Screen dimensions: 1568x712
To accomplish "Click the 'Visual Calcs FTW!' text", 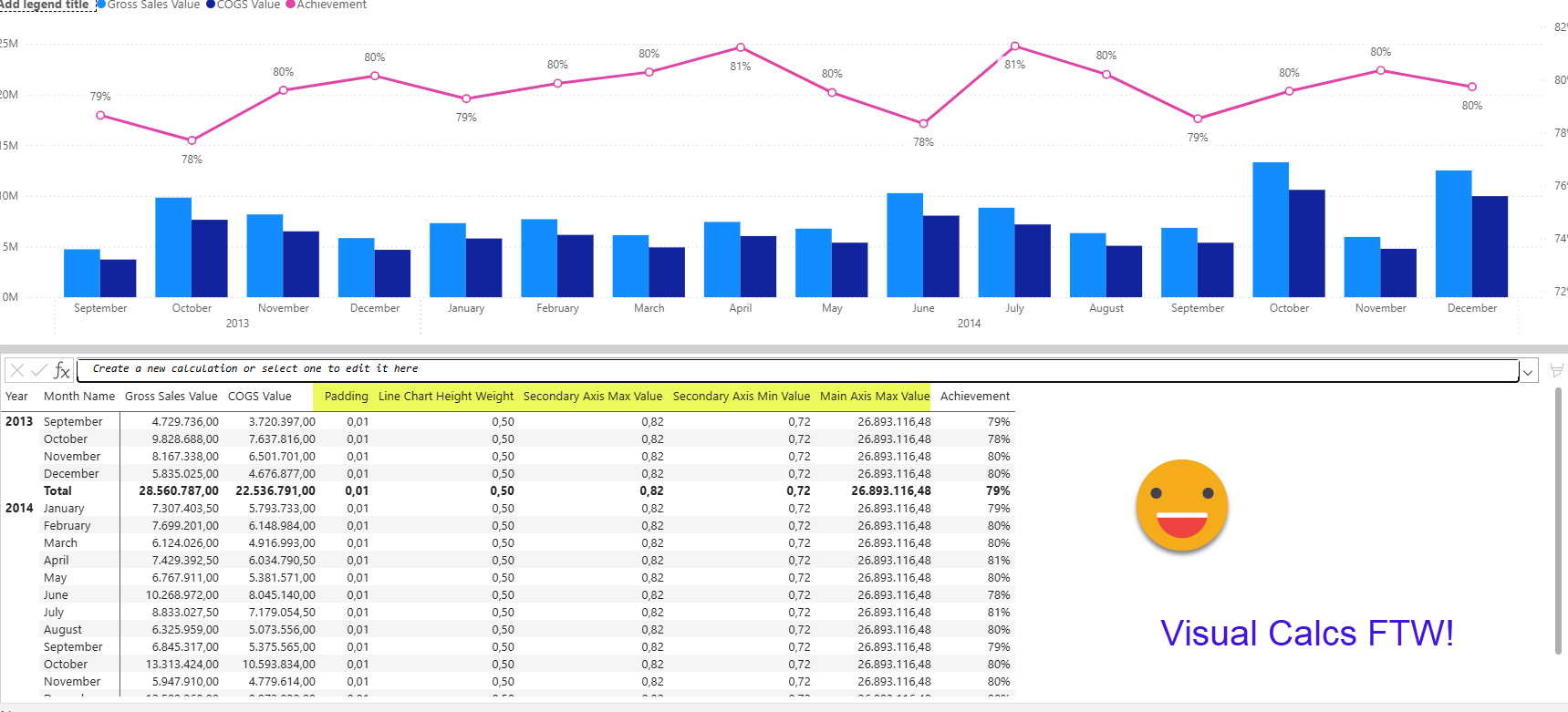I will [1306, 633].
